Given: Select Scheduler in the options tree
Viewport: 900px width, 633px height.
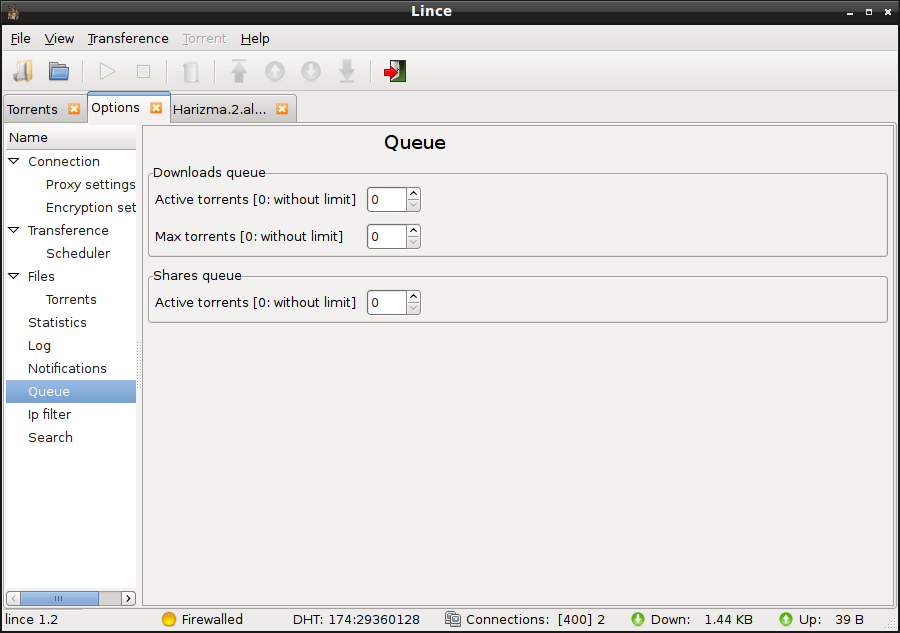Looking at the screenshot, I should pos(78,253).
